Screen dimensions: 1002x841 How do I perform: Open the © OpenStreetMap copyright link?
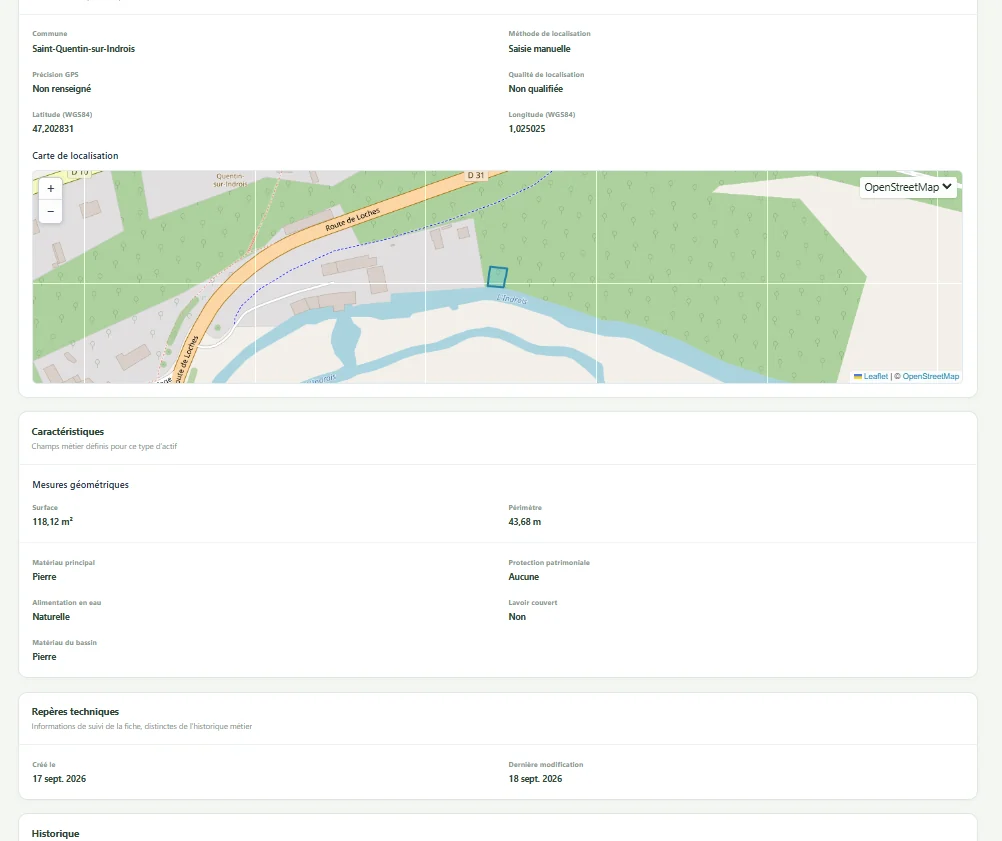927,376
